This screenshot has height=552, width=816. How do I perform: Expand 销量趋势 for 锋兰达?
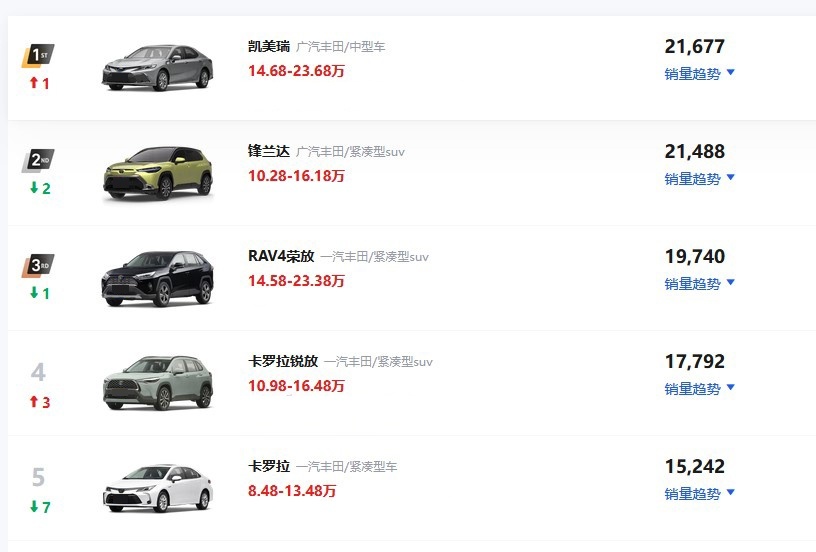699,178
